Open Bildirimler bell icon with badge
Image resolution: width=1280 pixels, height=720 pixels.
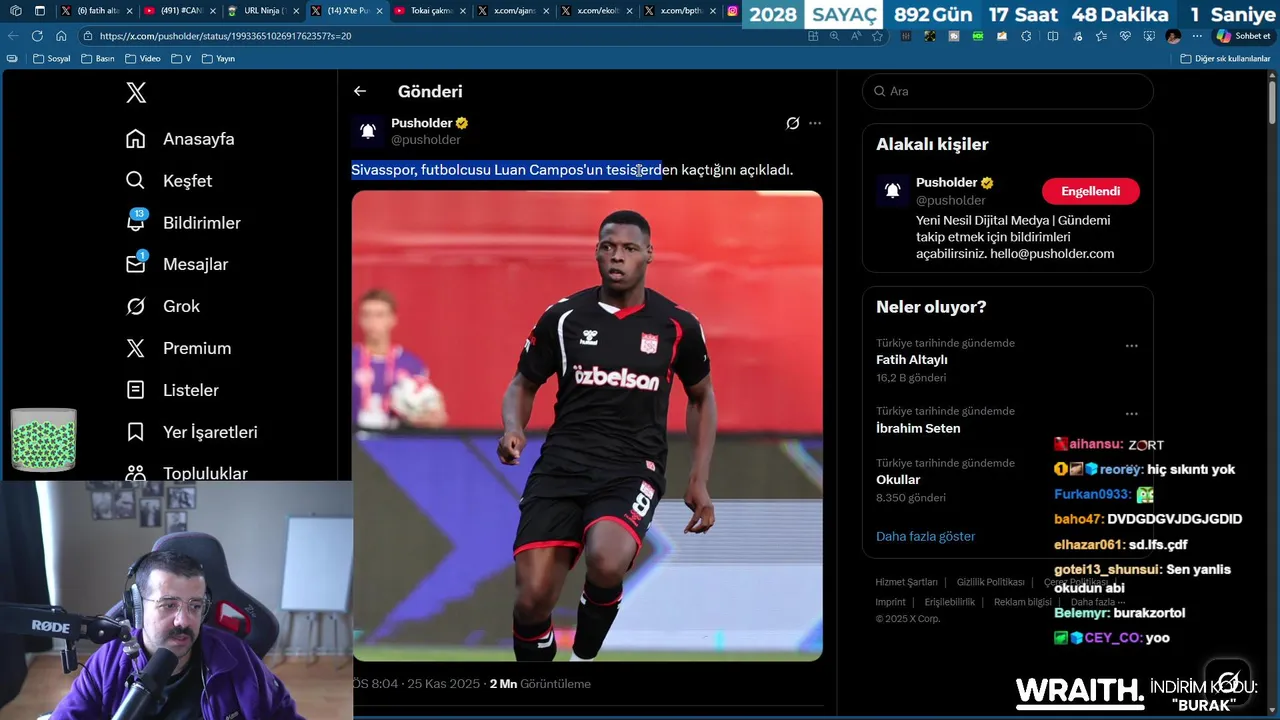coord(136,222)
